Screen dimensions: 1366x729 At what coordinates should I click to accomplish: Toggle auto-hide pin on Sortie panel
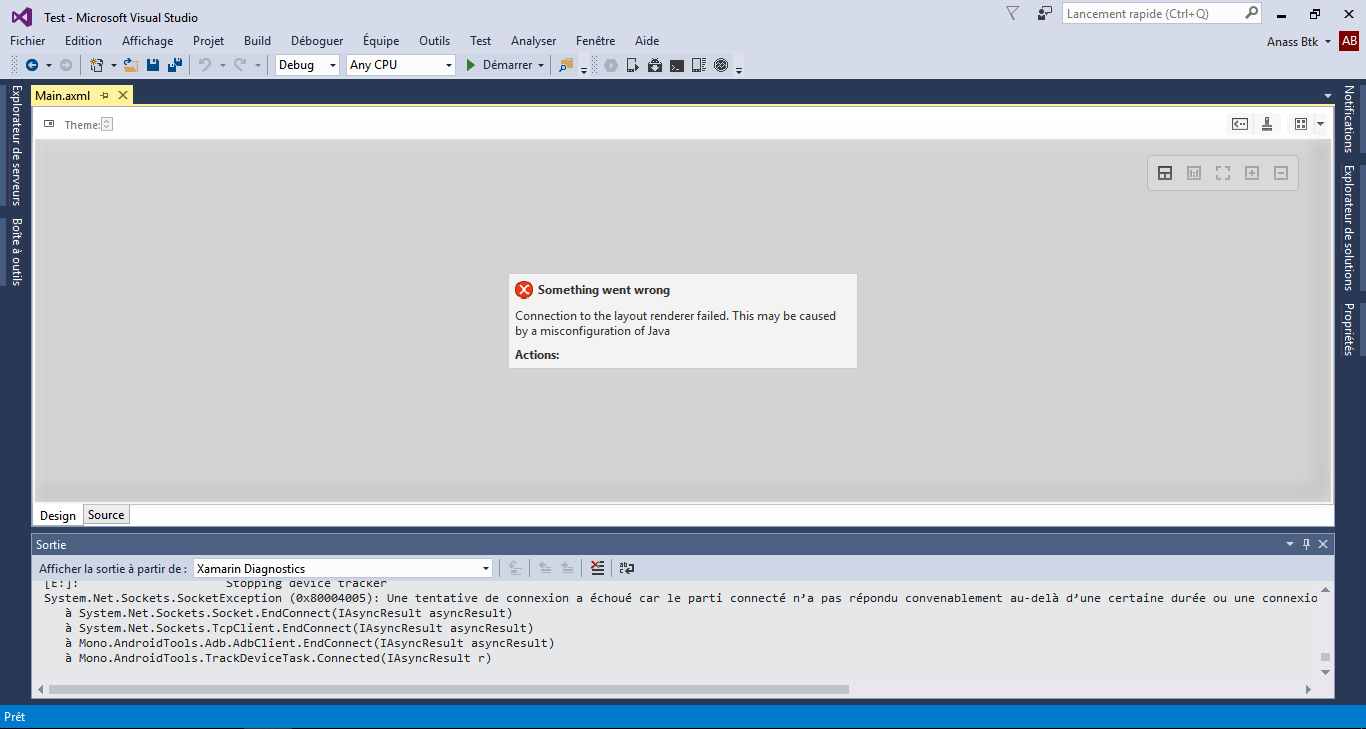tap(1306, 544)
